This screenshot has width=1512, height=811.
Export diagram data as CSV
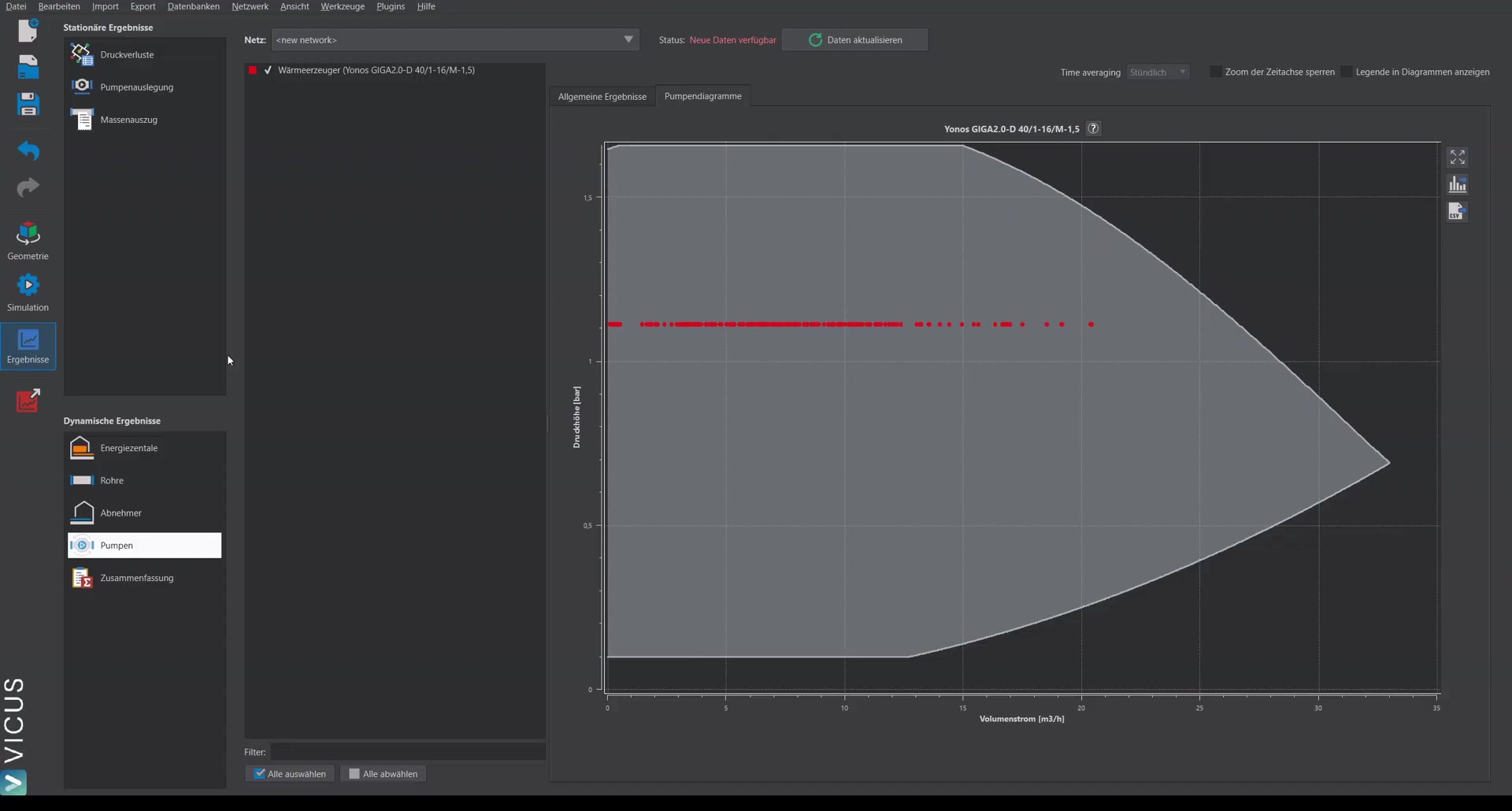pos(1458,211)
